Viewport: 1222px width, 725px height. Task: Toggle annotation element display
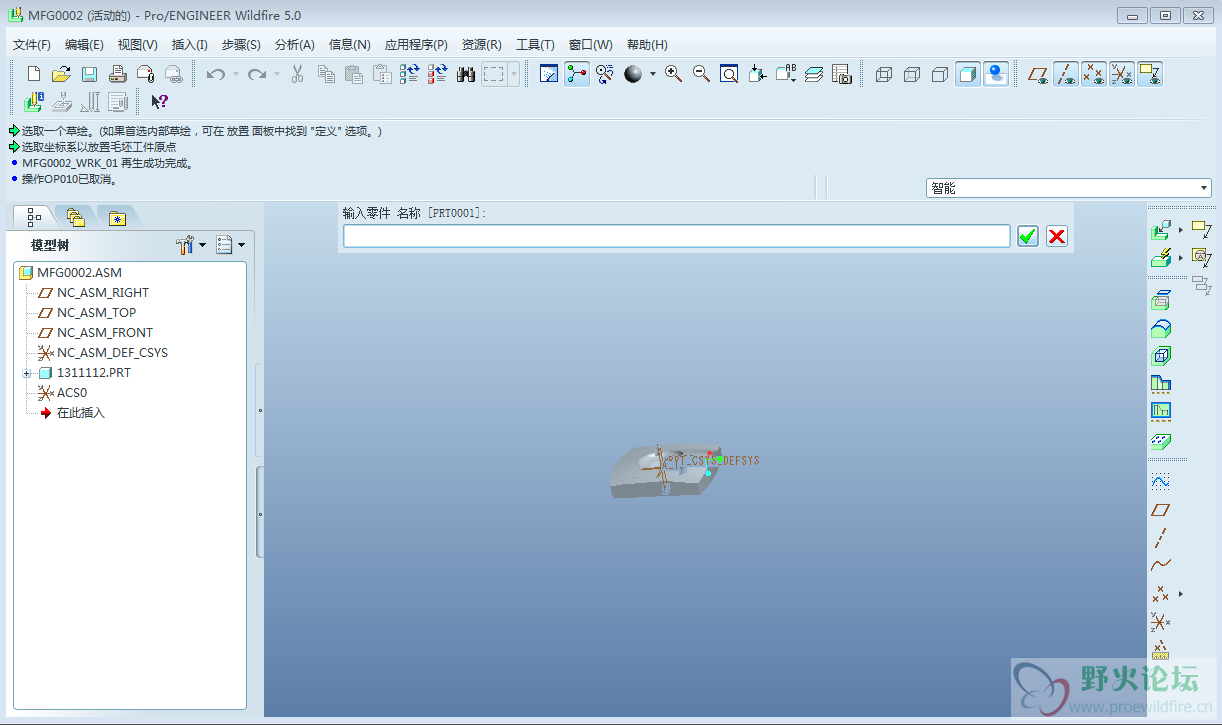coord(1150,74)
